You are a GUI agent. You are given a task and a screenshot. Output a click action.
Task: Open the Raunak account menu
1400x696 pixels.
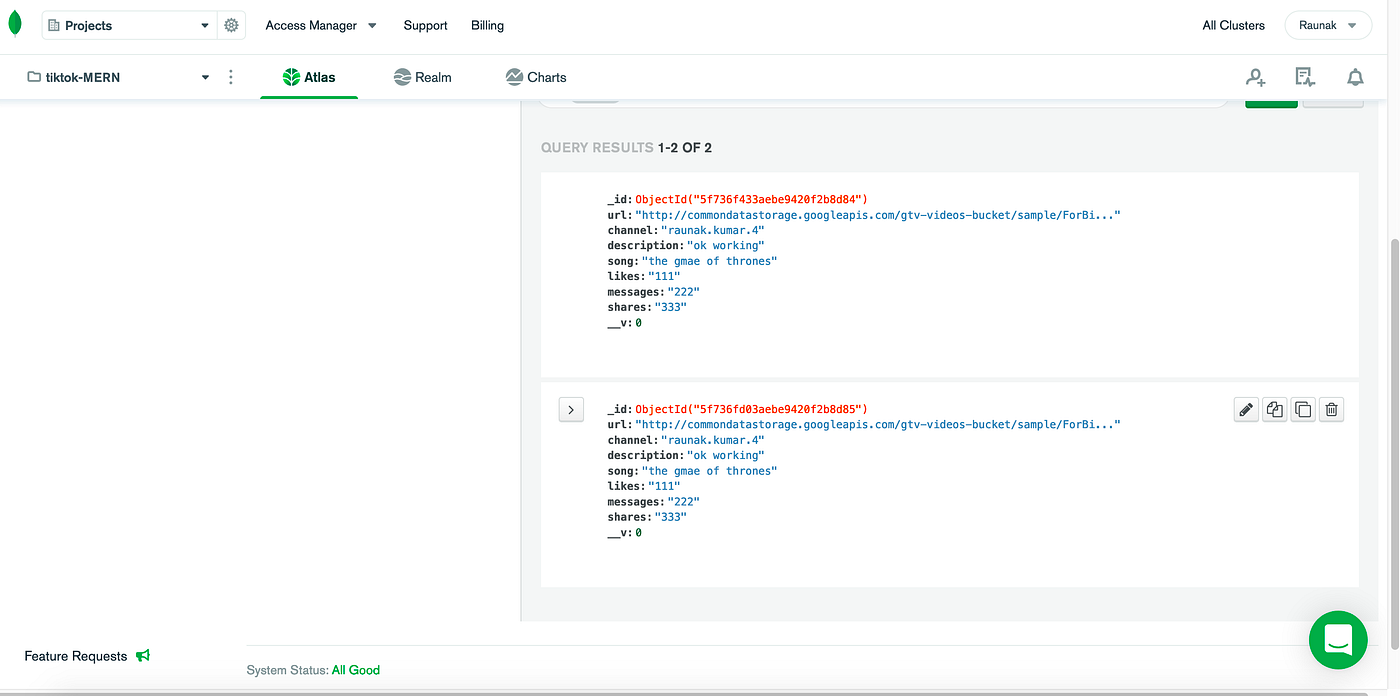pyautogui.click(x=1328, y=24)
